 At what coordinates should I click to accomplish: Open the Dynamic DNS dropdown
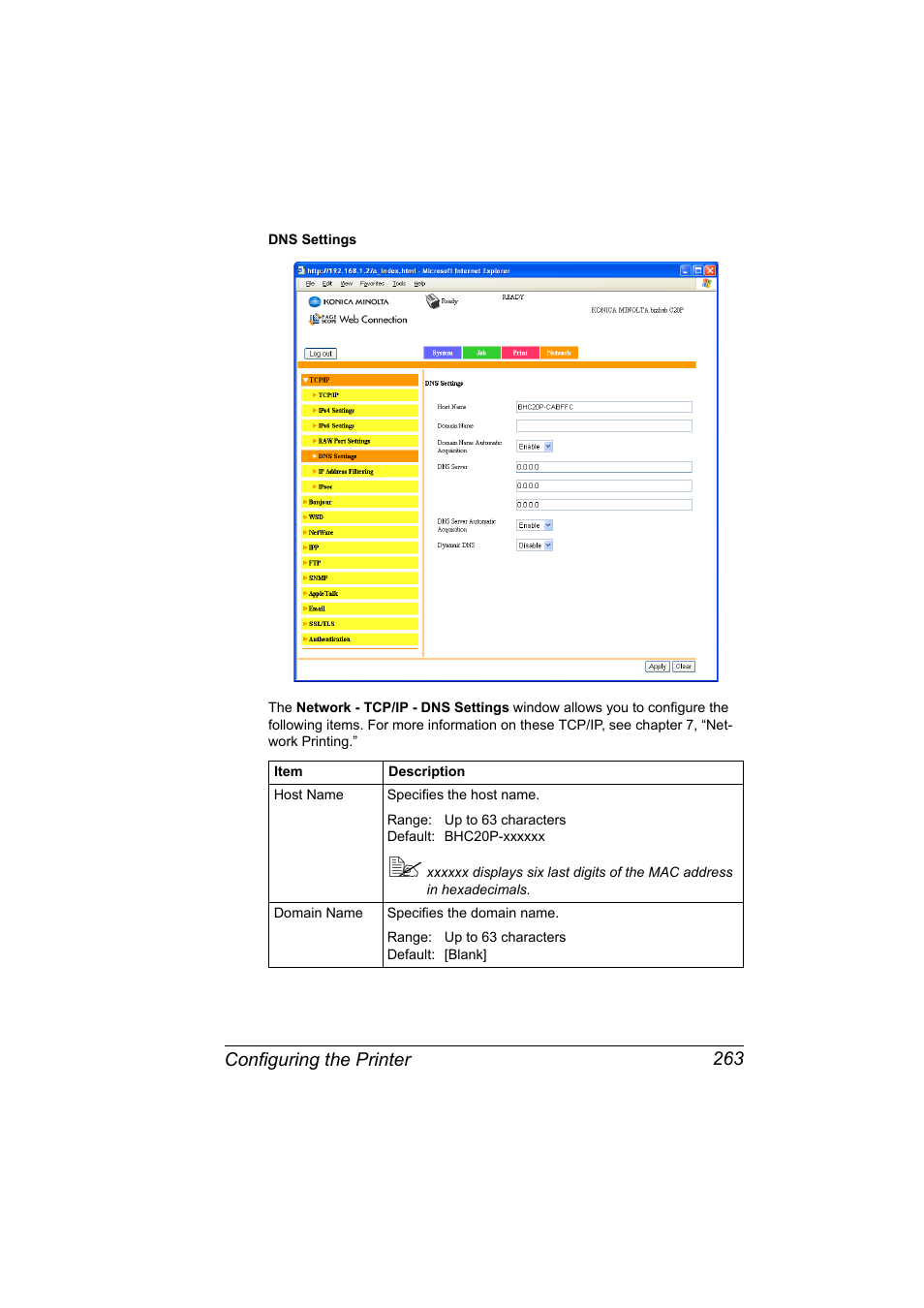[x=535, y=545]
